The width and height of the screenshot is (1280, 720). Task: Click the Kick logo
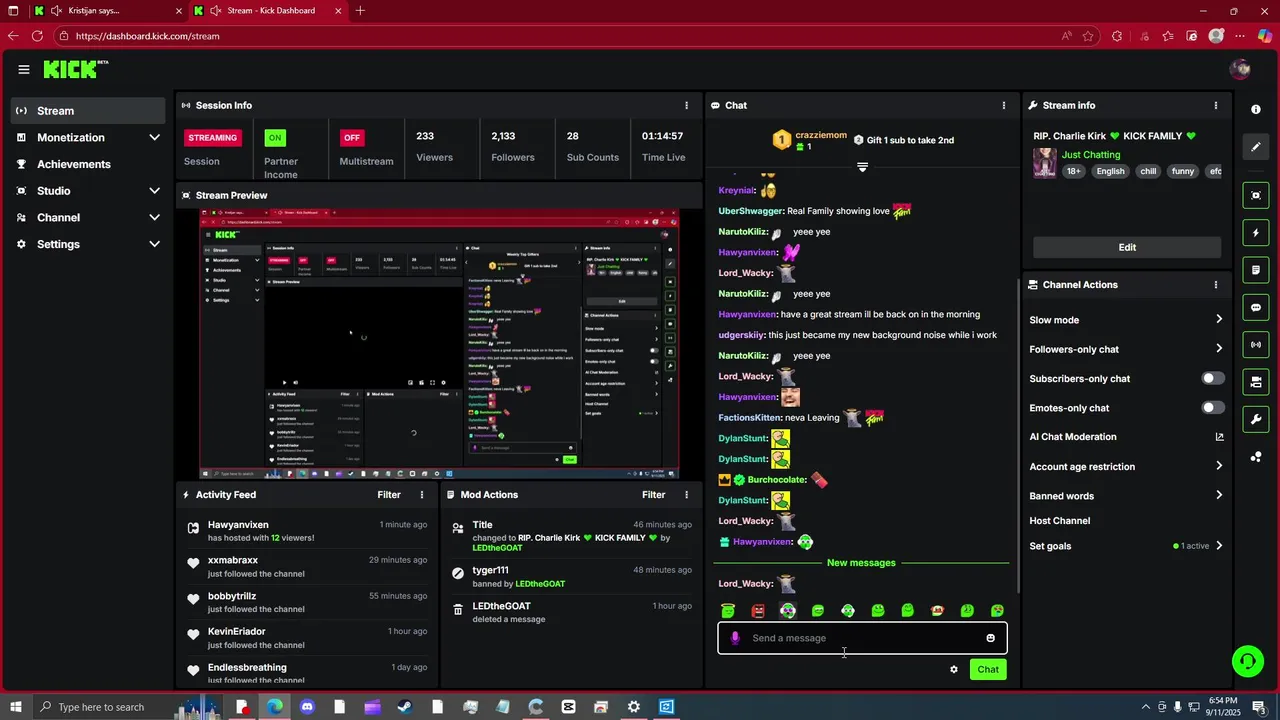pyautogui.click(x=75, y=69)
